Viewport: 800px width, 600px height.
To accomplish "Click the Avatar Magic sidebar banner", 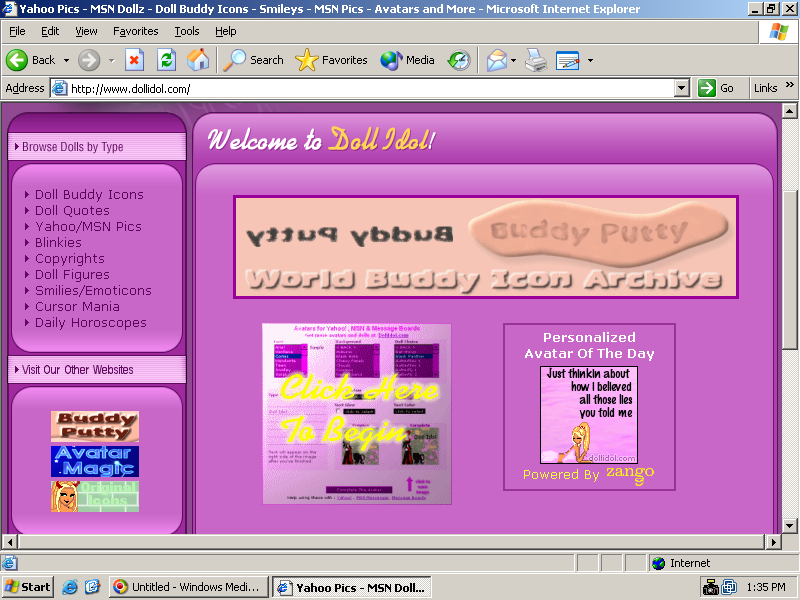I will (x=95, y=461).
